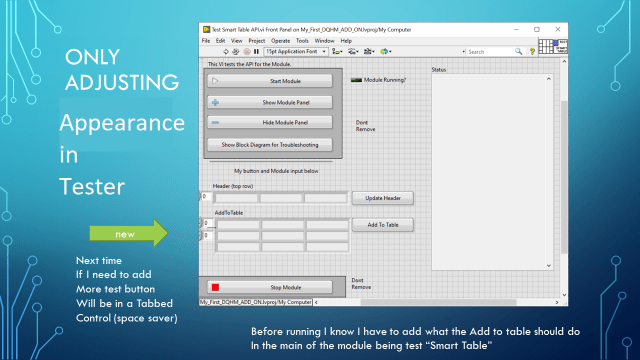Click Show Block Diagram for Troubleshooting
Viewport: 640px width, 360px height.
(x=270, y=145)
